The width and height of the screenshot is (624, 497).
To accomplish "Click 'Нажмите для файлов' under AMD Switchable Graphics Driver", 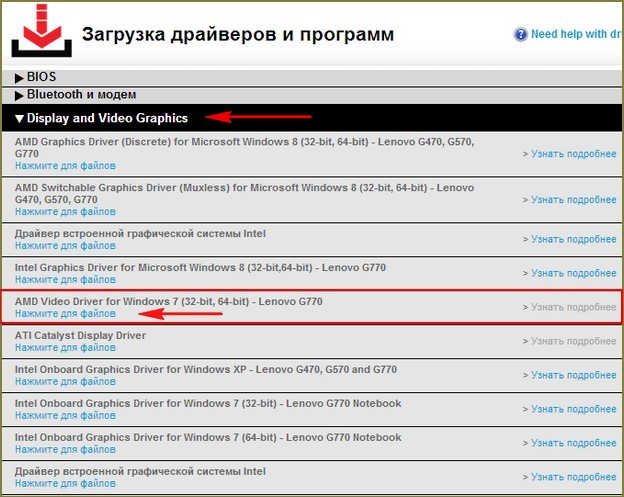I will (65, 212).
